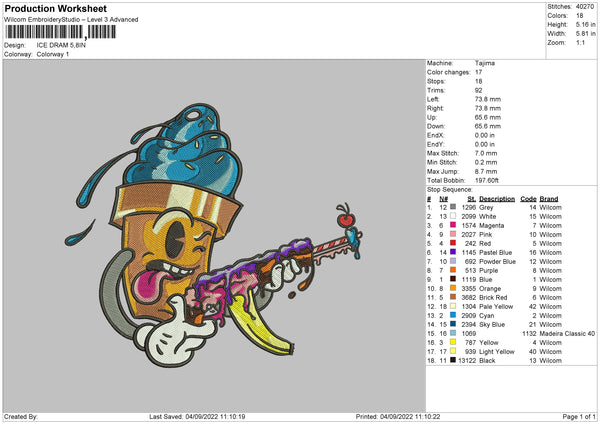Viewport: 600px width, 424px height.
Task: Click the 'Pastel Blue' description text
Action: [496, 252]
